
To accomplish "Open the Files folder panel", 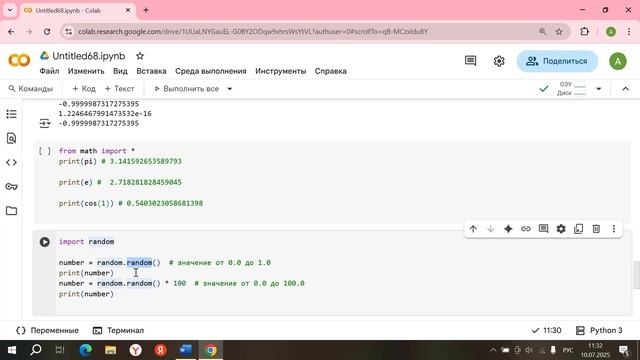I will (x=11, y=211).
